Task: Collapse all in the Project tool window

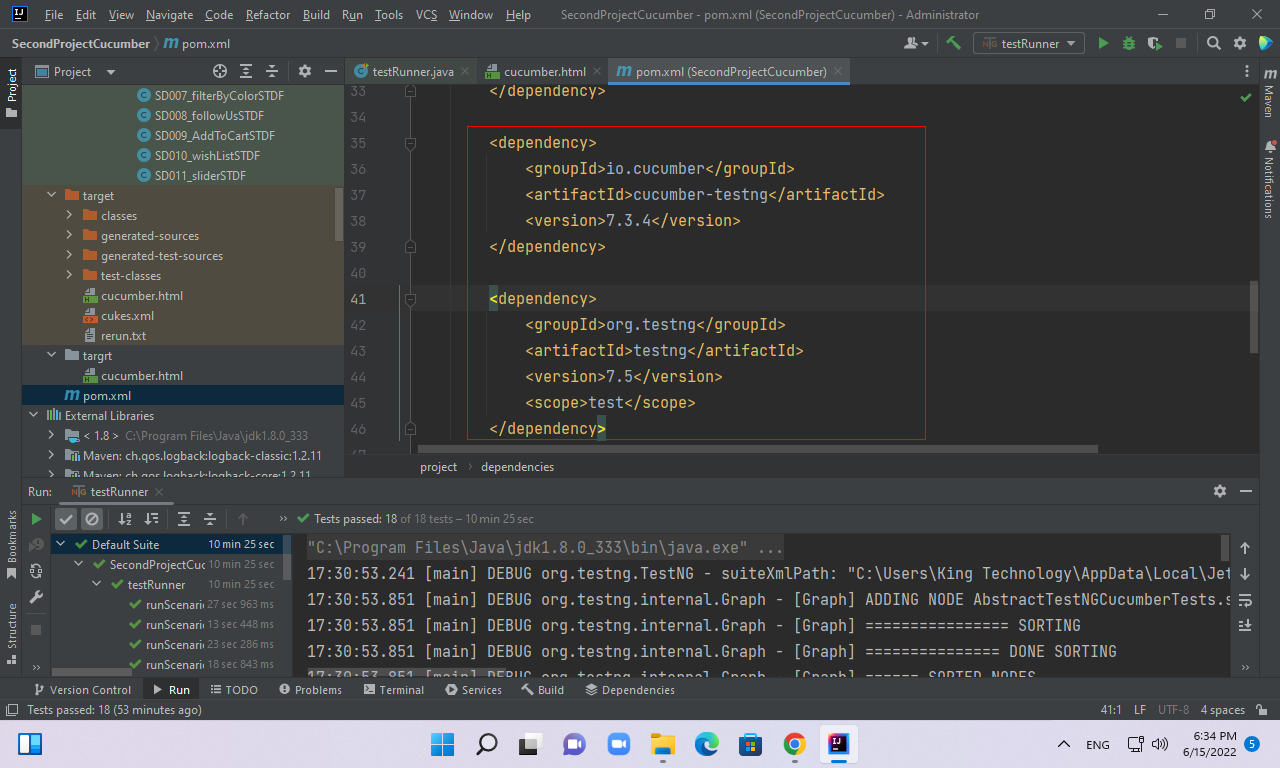Action: [272, 71]
